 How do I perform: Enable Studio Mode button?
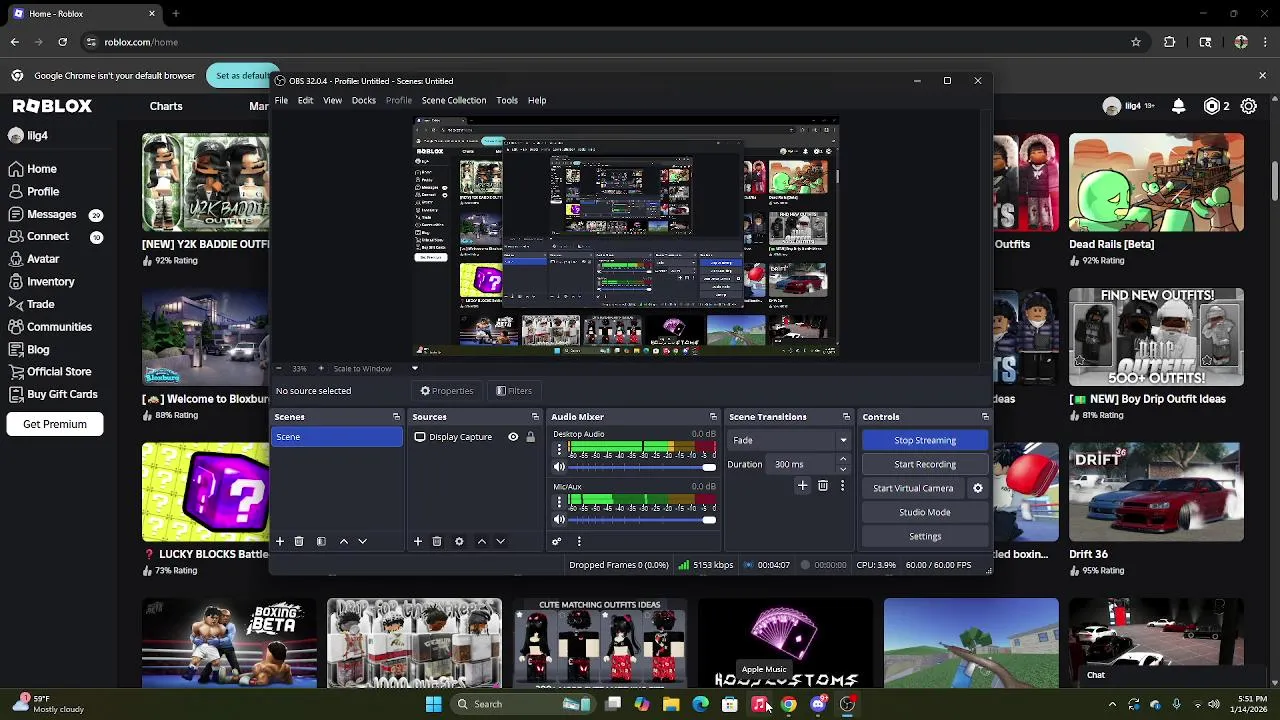[925, 512]
